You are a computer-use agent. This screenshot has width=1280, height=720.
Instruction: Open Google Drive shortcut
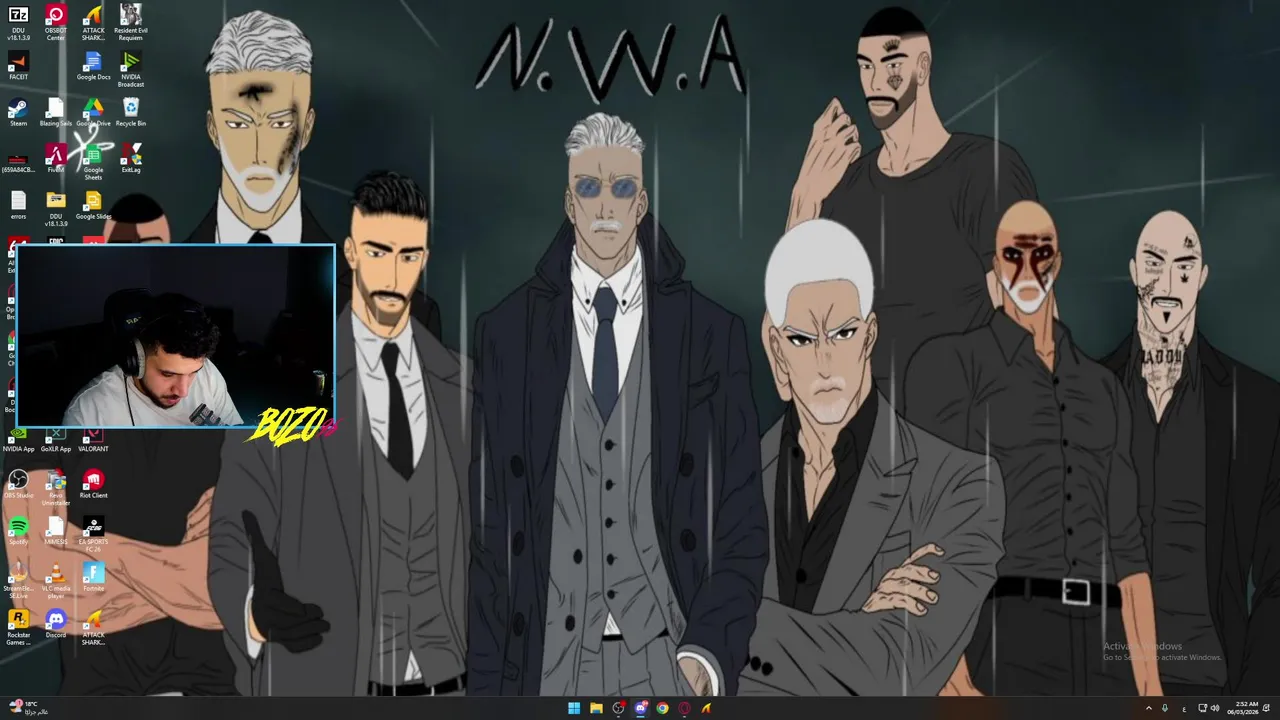[93, 112]
